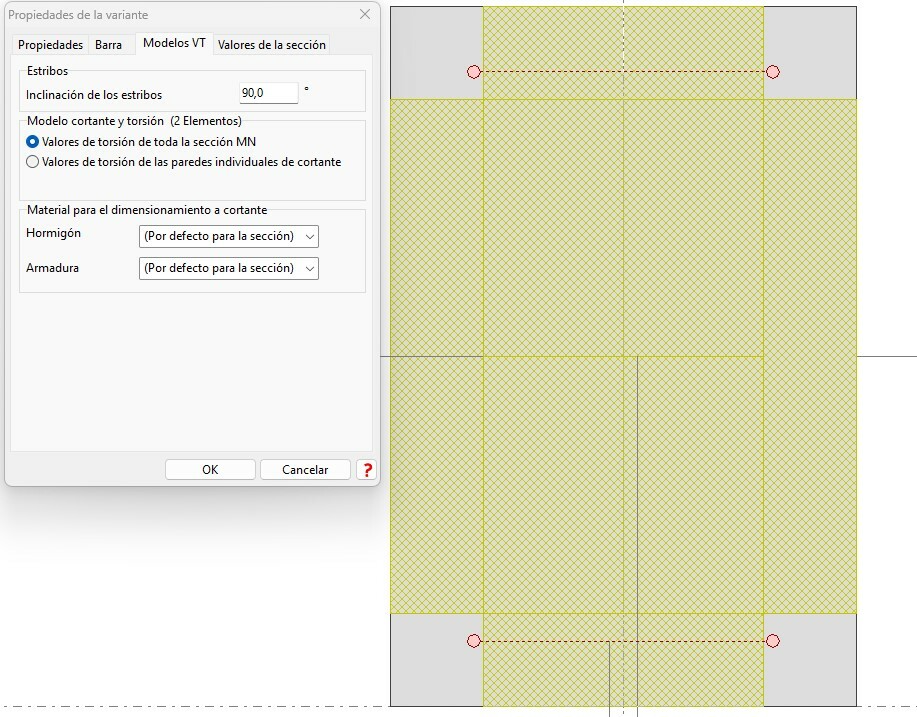
Task: Expand the Armadura material dropdown
Action: pos(228,268)
